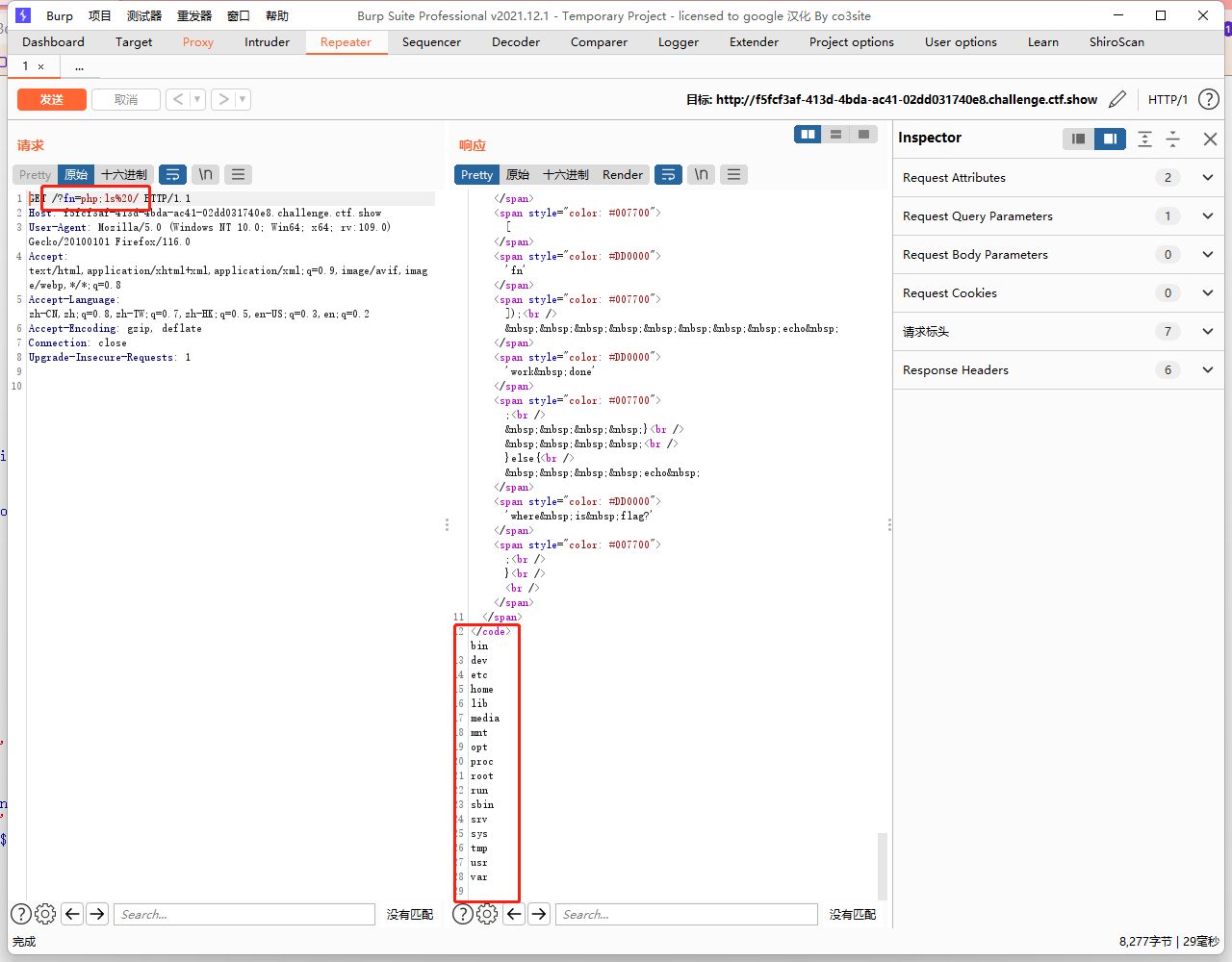This screenshot has width=1232, height=962.
Task: Show response in 十六进制 hex view
Action: point(566,174)
